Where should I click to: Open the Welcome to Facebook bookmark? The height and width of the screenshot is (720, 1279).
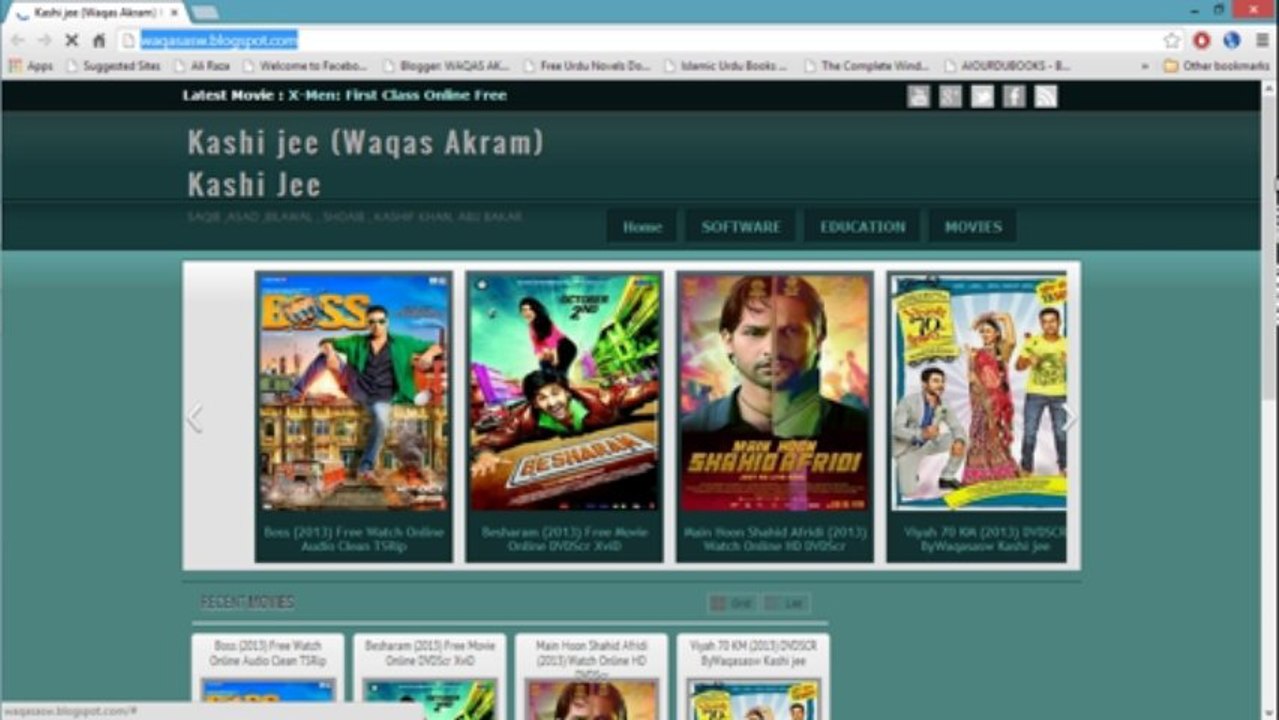point(304,66)
